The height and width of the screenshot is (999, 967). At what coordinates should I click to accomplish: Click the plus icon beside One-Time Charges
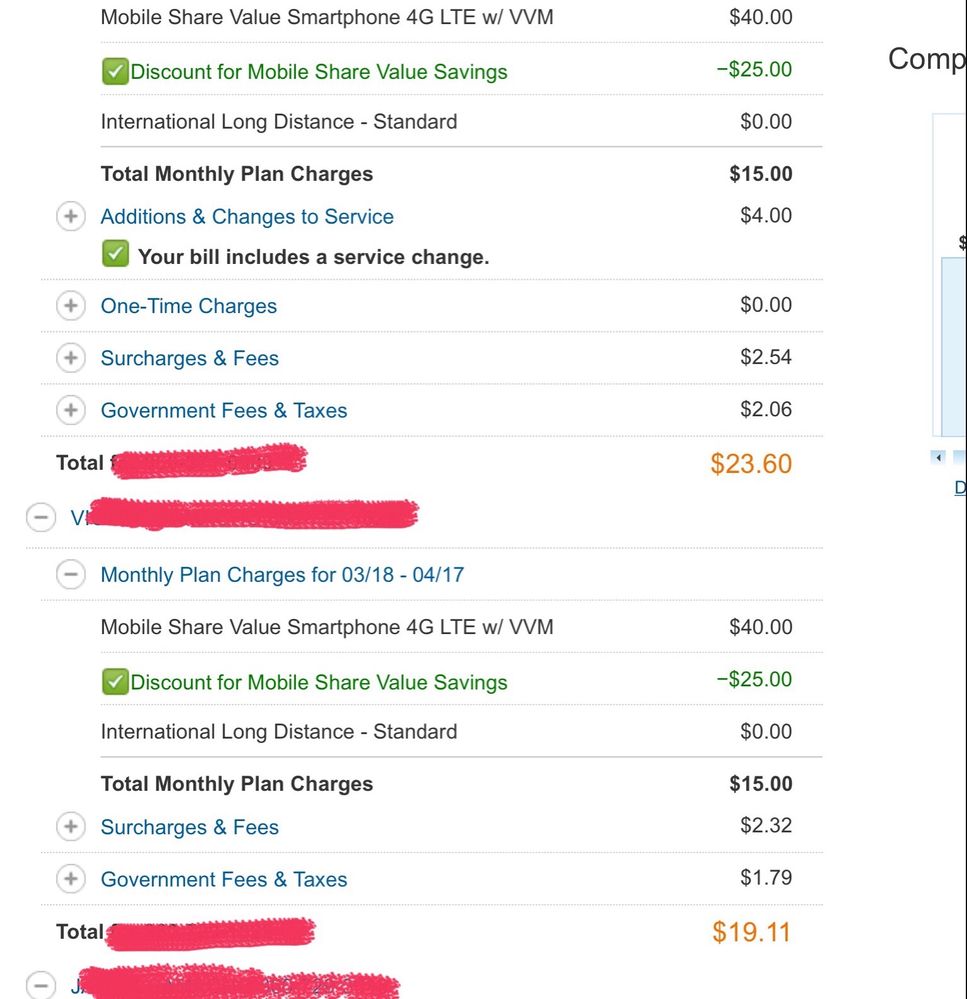(70, 306)
